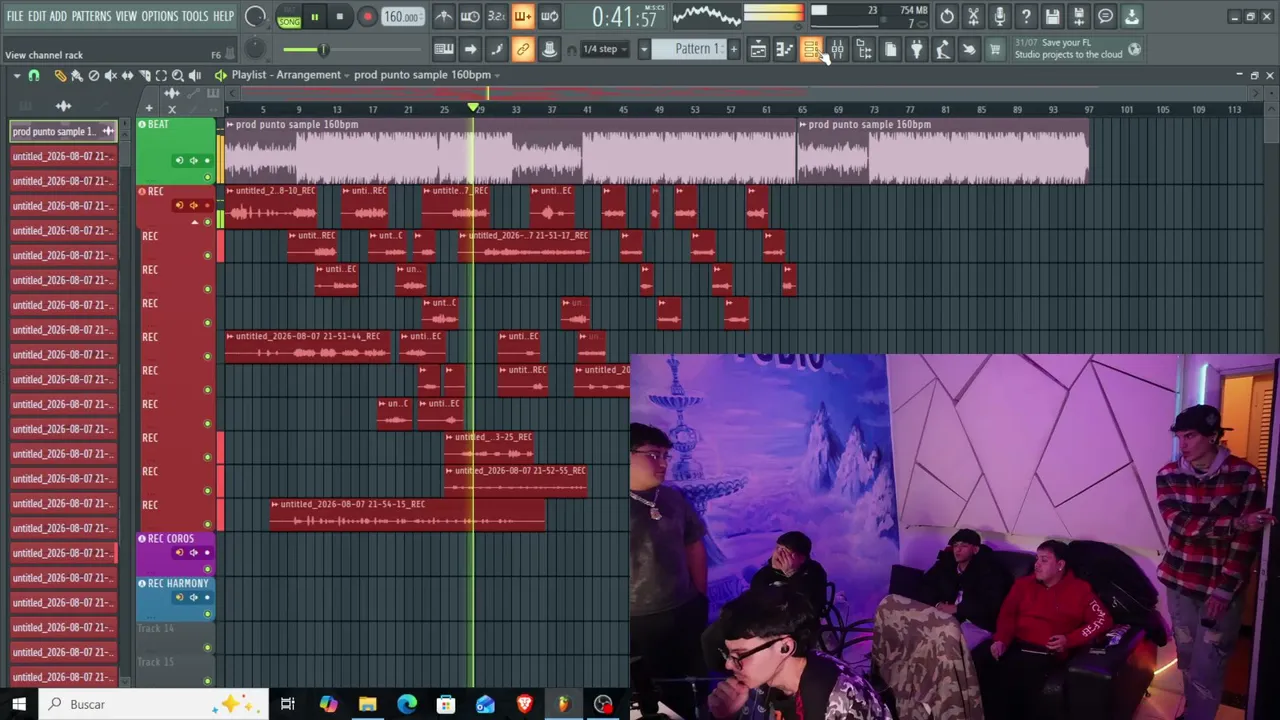Image resolution: width=1280 pixels, height=720 pixels.
Task: Click the stop playback button
Action: [x=339, y=16]
